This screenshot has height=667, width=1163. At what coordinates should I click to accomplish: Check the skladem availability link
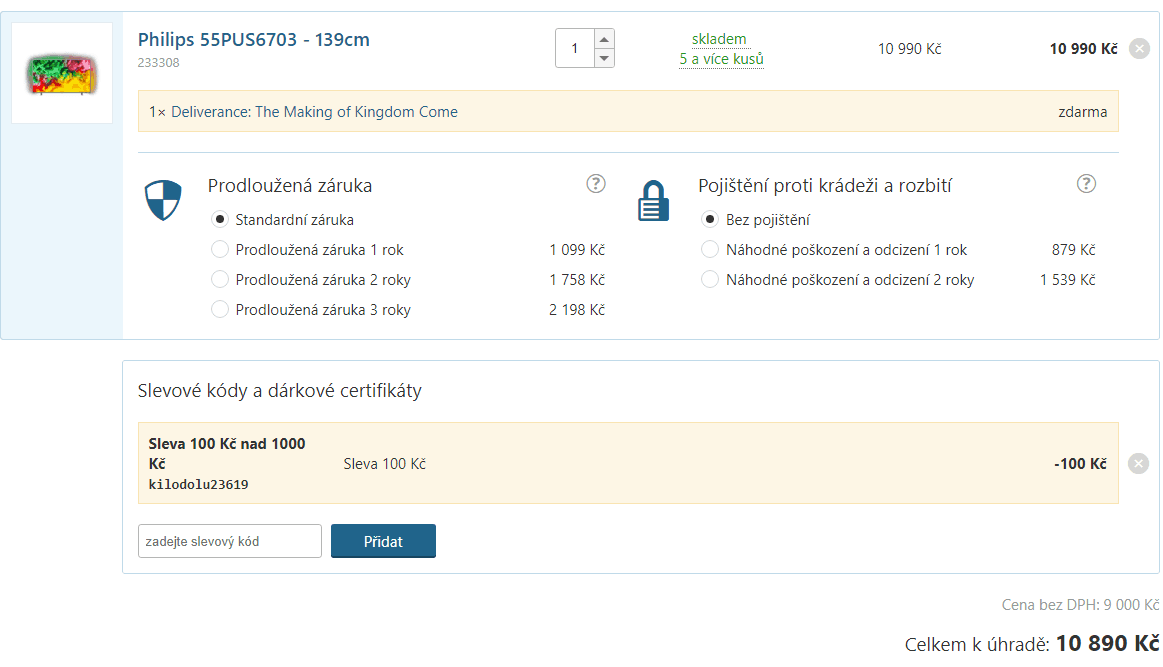[719, 39]
